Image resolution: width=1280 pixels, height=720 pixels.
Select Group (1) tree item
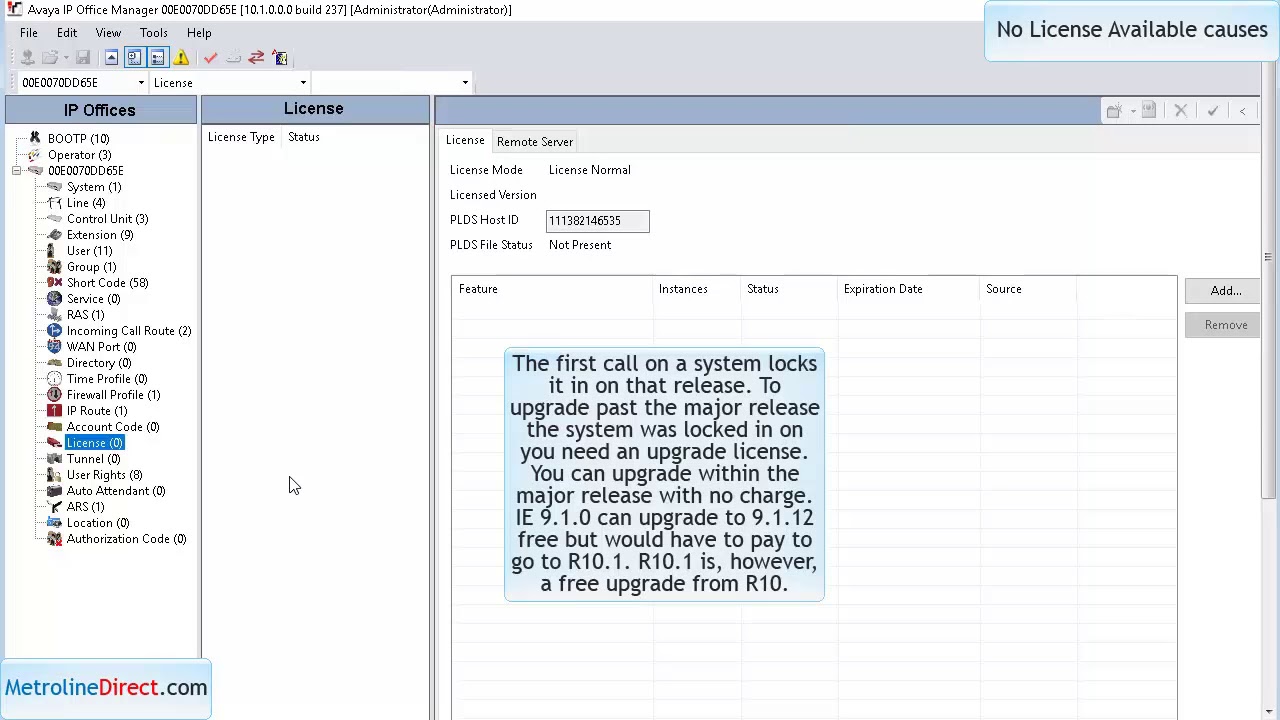point(91,267)
